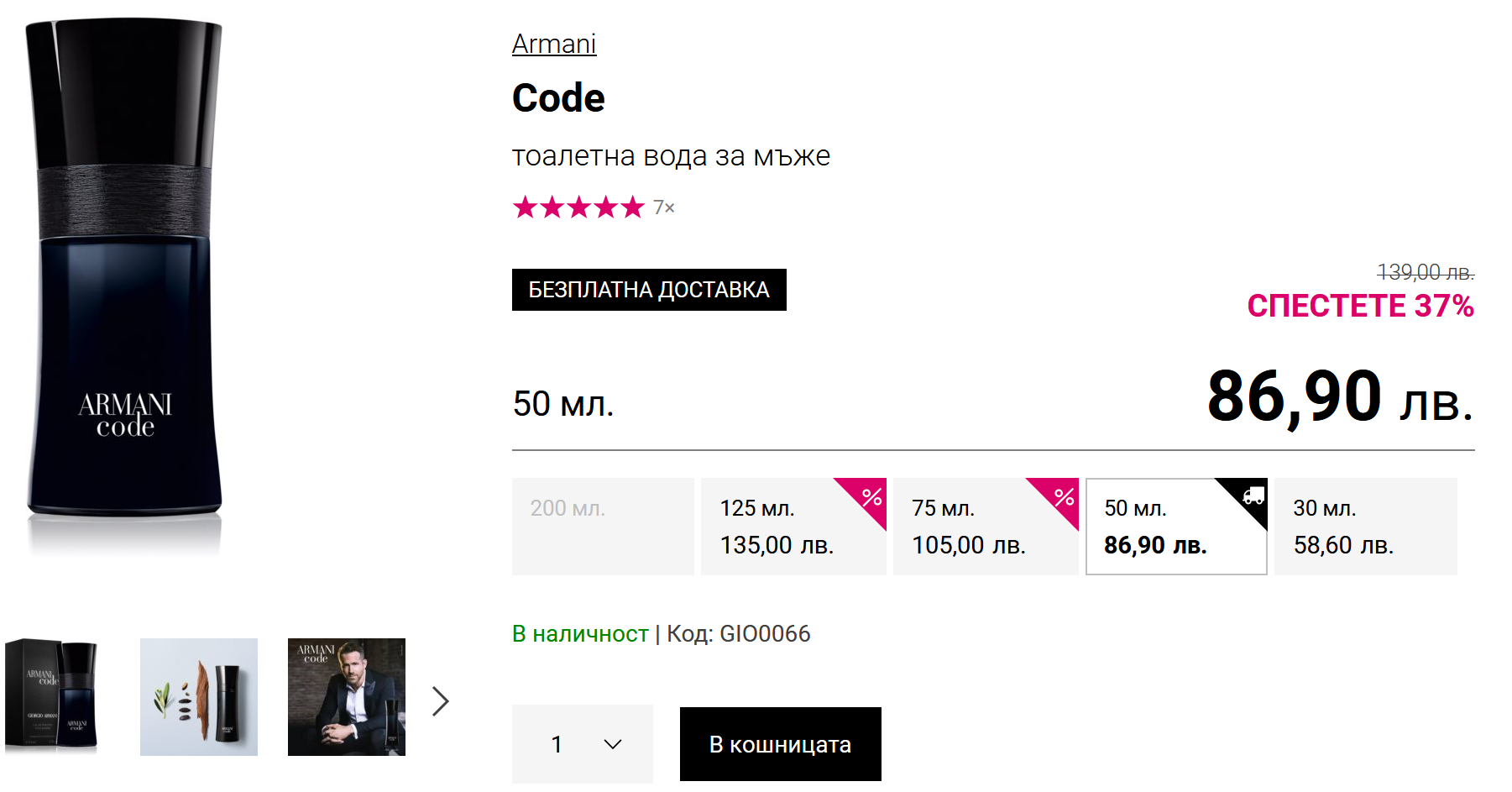View the ingredients composition thumbnail
Screen dimensions: 1512x792
(199, 696)
